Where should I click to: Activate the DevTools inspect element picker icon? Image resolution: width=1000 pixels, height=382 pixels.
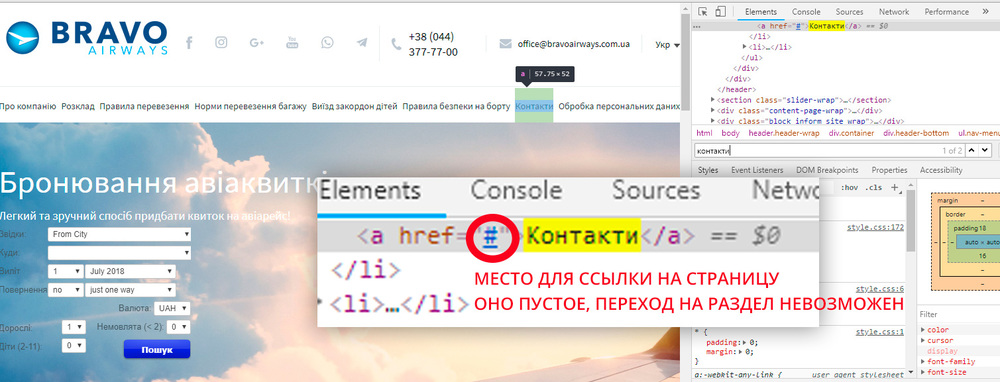pos(703,11)
